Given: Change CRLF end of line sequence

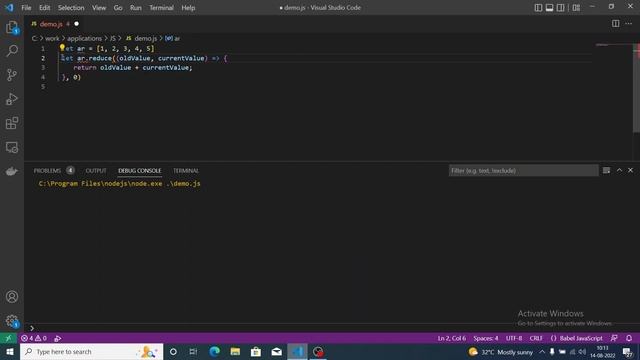Looking at the screenshot, I should [536, 338].
